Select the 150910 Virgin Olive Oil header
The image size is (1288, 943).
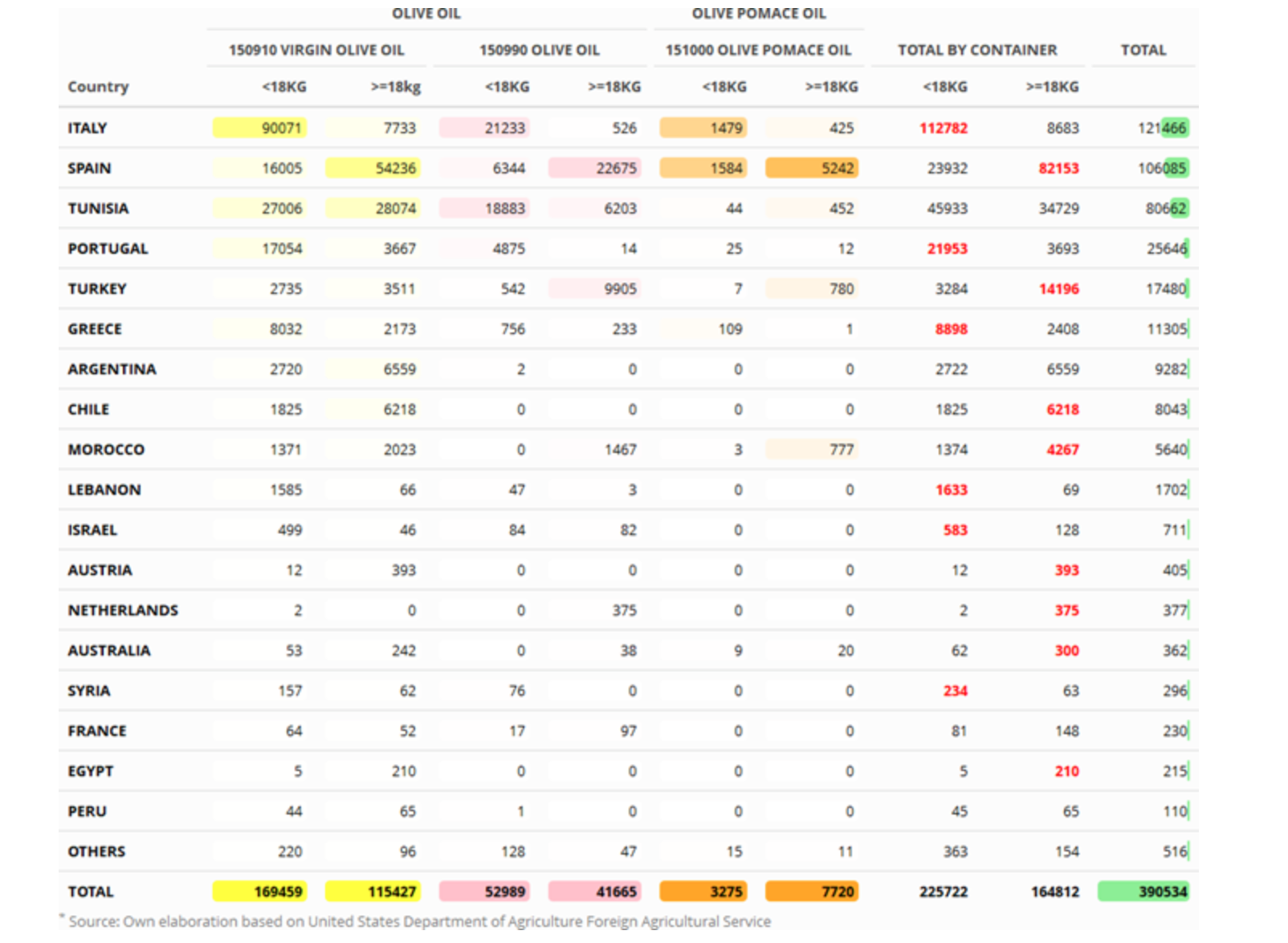(316, 50)
